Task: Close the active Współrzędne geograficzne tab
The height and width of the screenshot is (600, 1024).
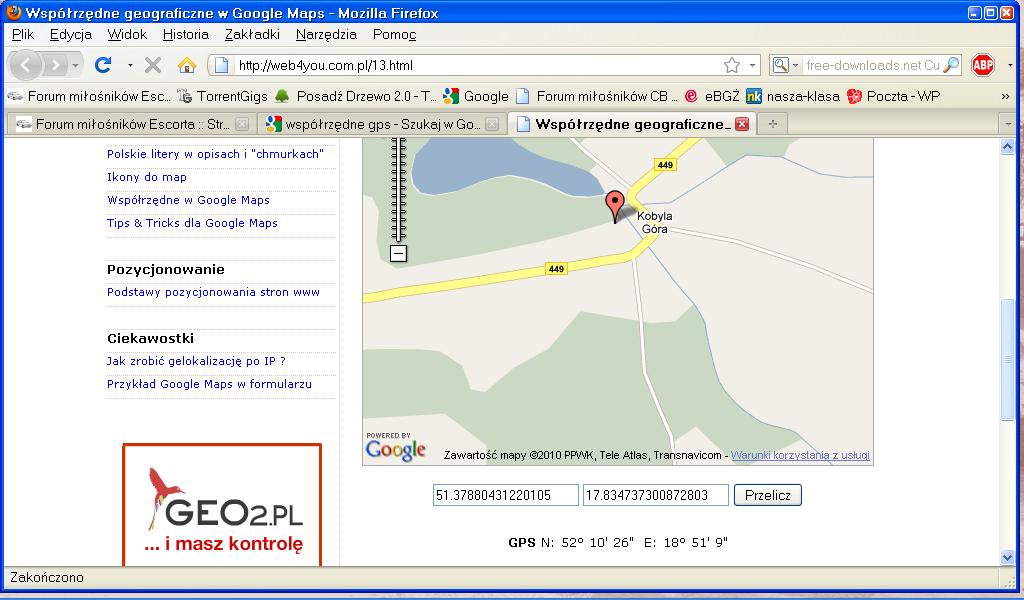Action: tap(741, 124)
